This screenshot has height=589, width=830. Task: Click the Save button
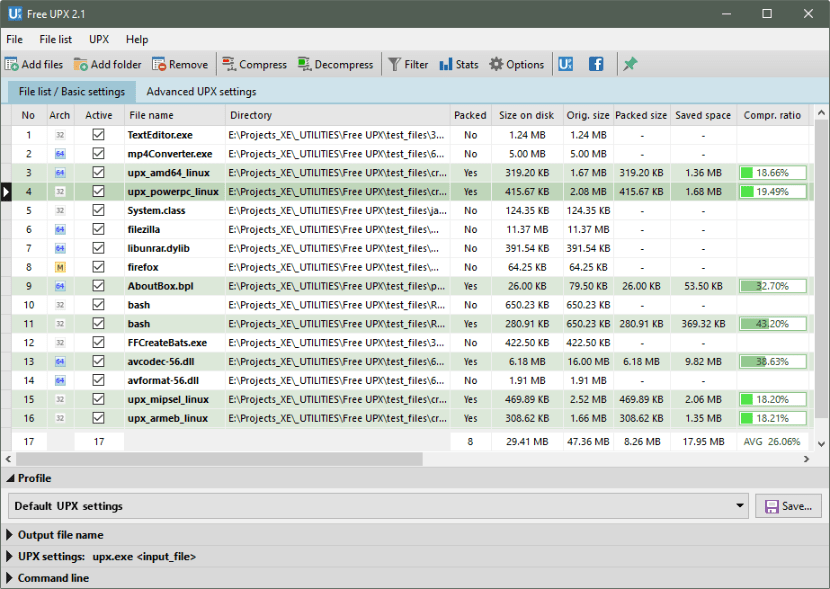[x=788, y=505]
